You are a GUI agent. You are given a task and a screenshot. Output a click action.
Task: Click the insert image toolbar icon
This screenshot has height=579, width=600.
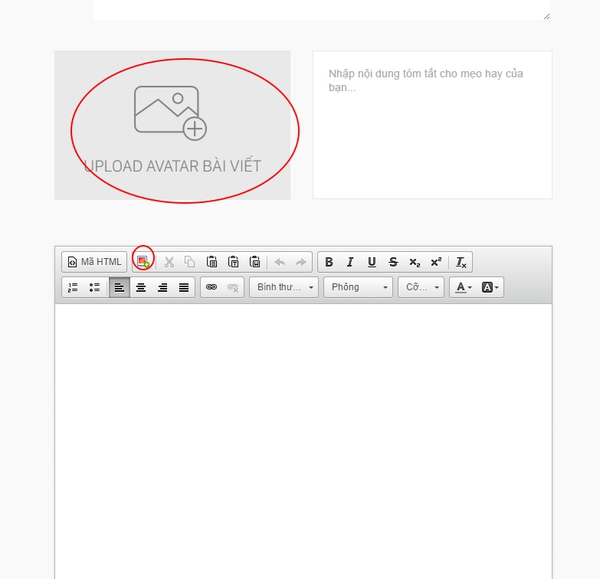143,262
